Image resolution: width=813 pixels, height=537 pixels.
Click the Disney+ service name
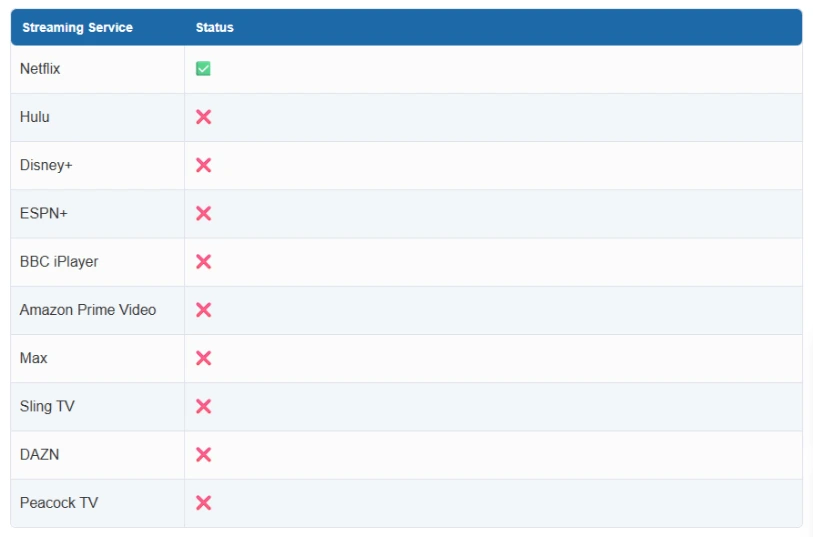click(46, 165)
